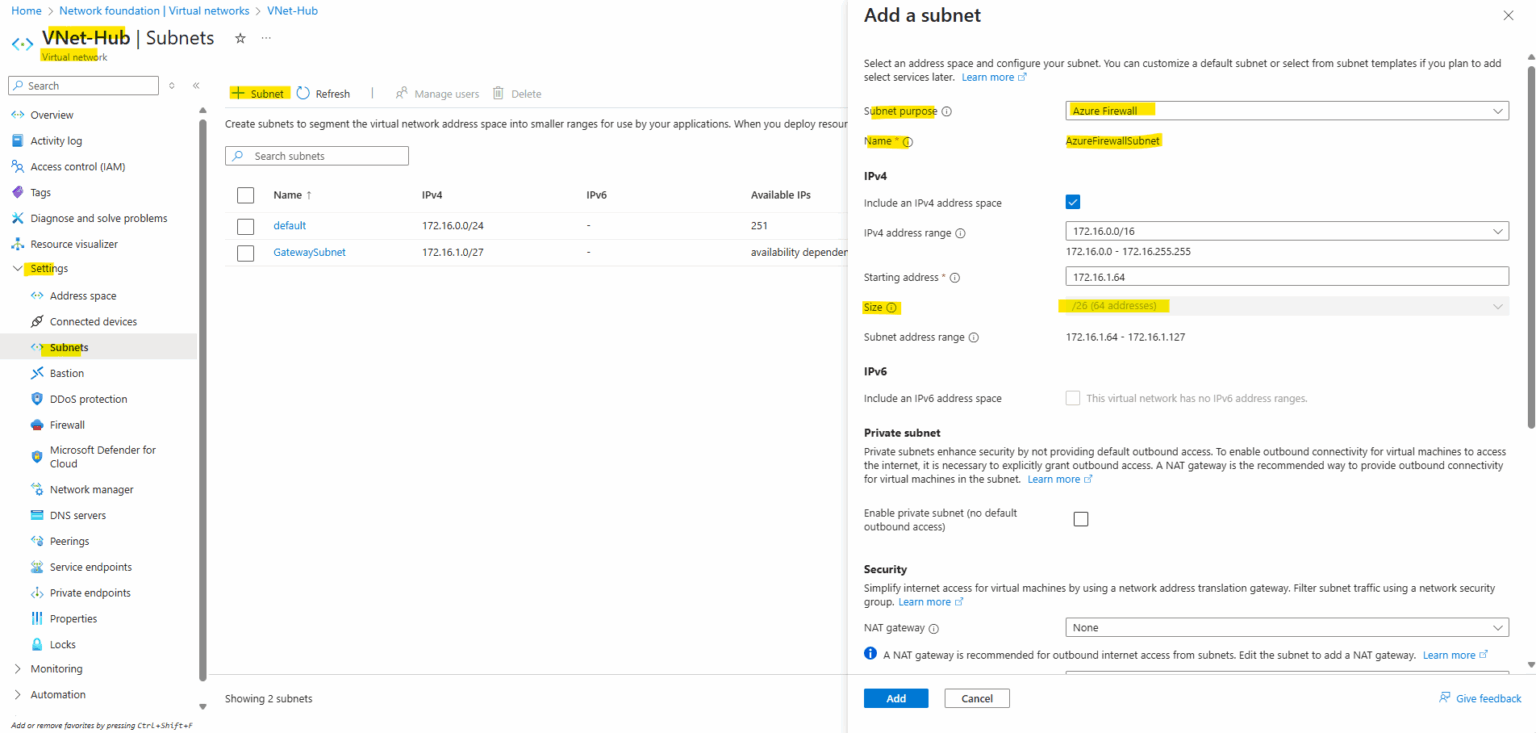The width and height of the screenshot is (1536, 733).
Task: Click the Locks item in Settings
Action: (x=62, y=645)
